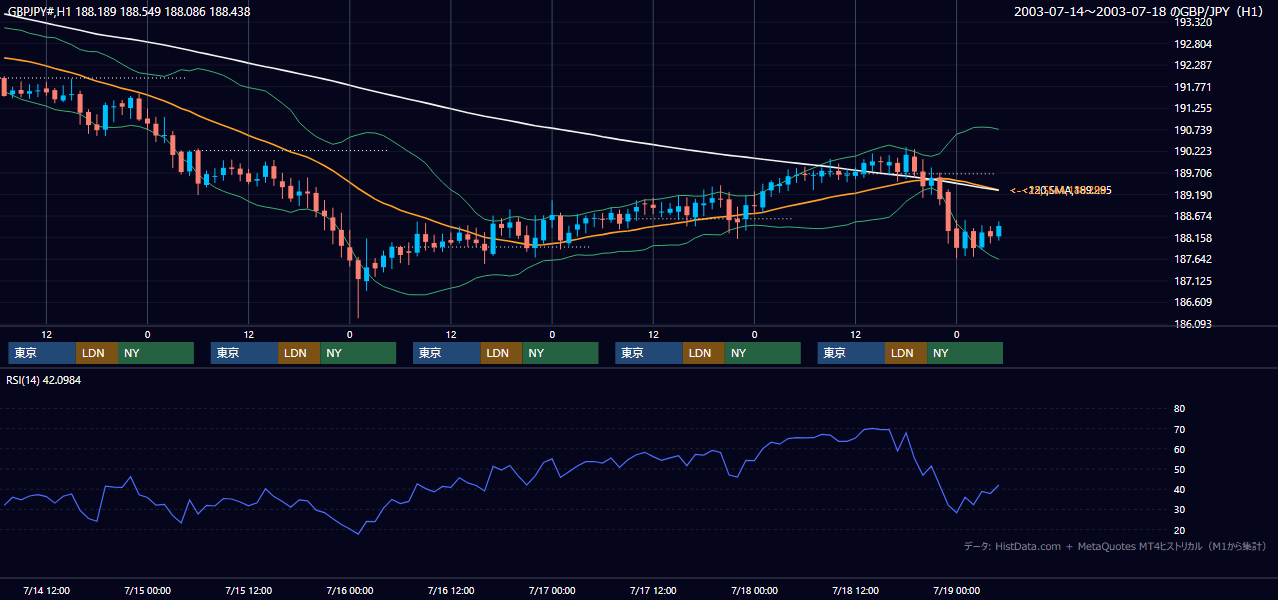Click the 東京 session block above 7/16 12:00
1278x600 pixels.
447,353
